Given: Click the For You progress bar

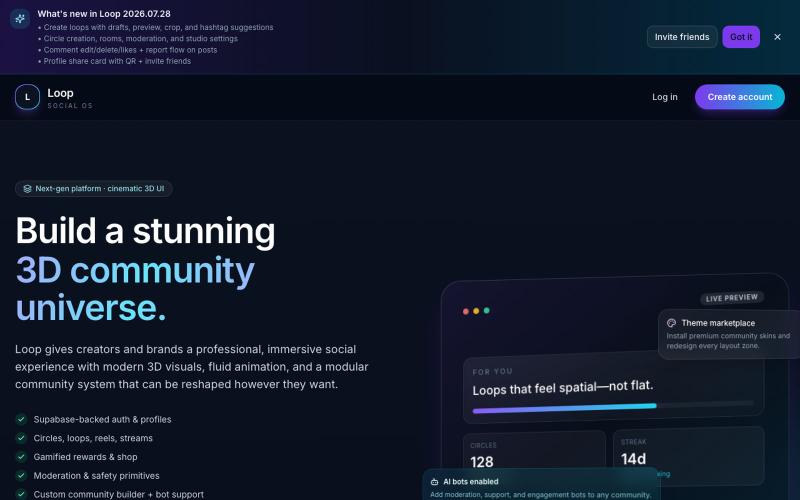Looking at the screenshot, I should [x=612, y=407].
